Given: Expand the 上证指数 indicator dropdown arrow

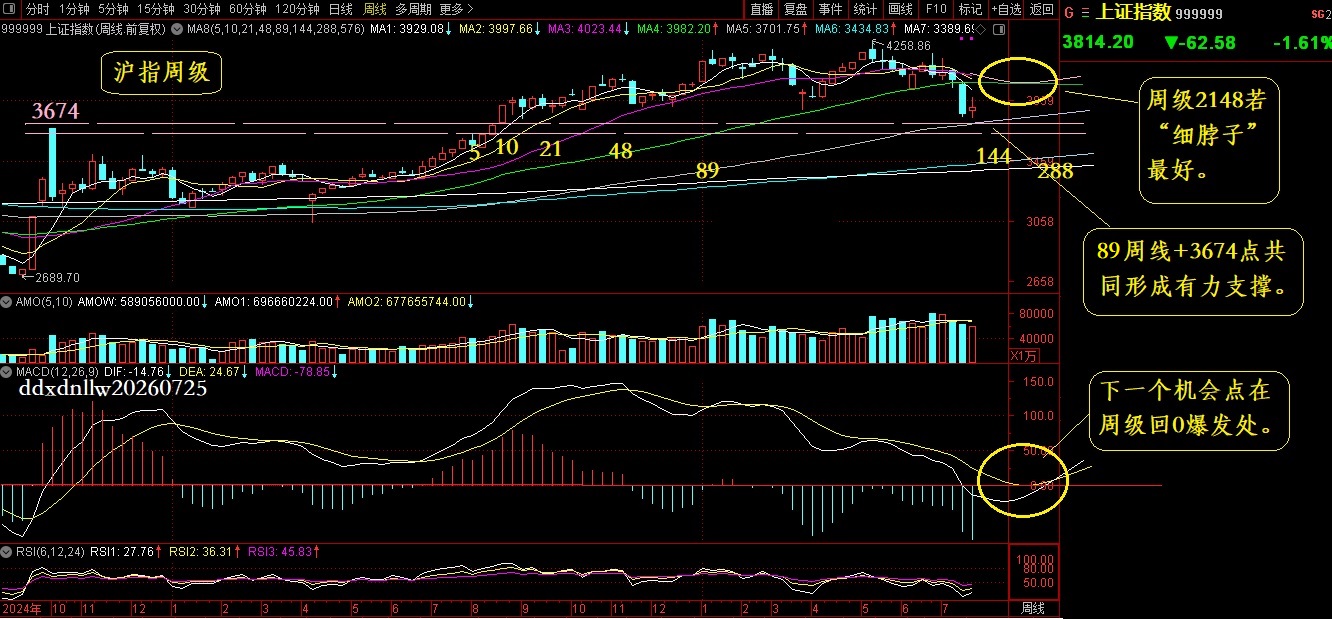Looking at the screenshot, I should (x=177, y=29).
